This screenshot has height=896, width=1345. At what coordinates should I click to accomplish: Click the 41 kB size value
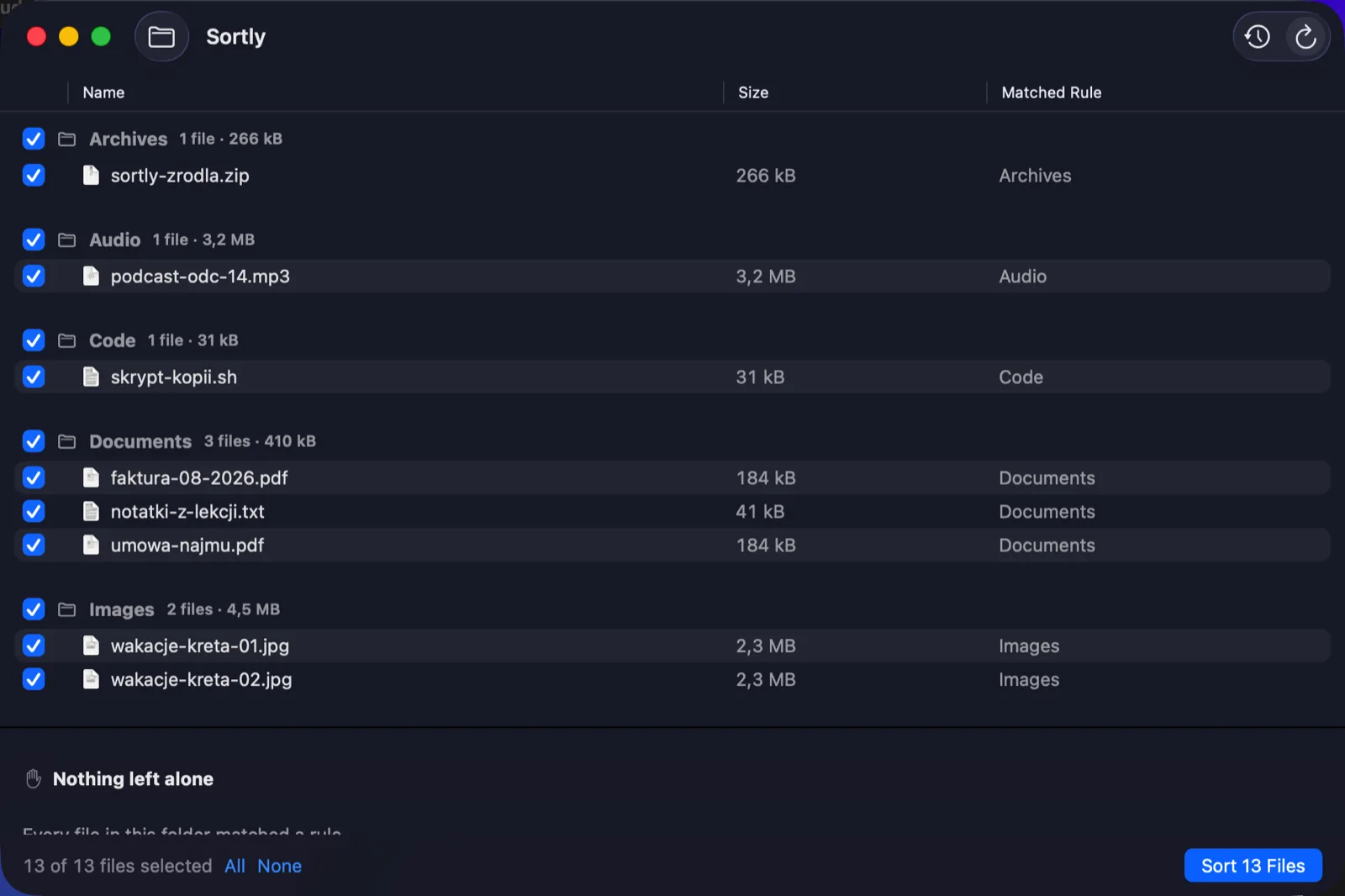click(760, 512)
